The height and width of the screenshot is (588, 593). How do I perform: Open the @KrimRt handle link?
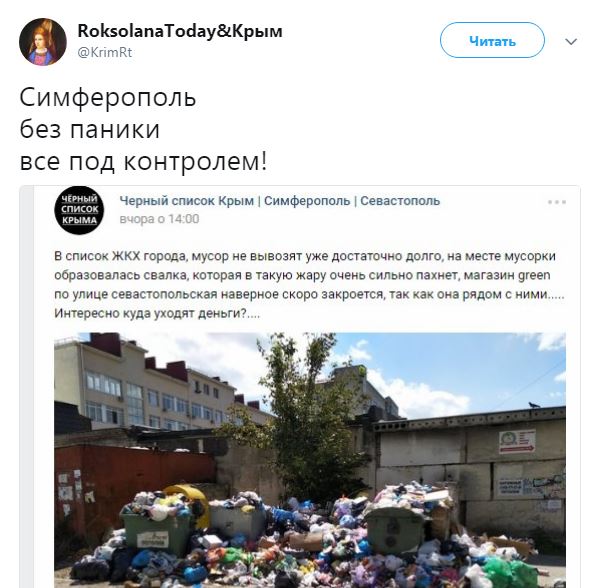pos(105,52)
